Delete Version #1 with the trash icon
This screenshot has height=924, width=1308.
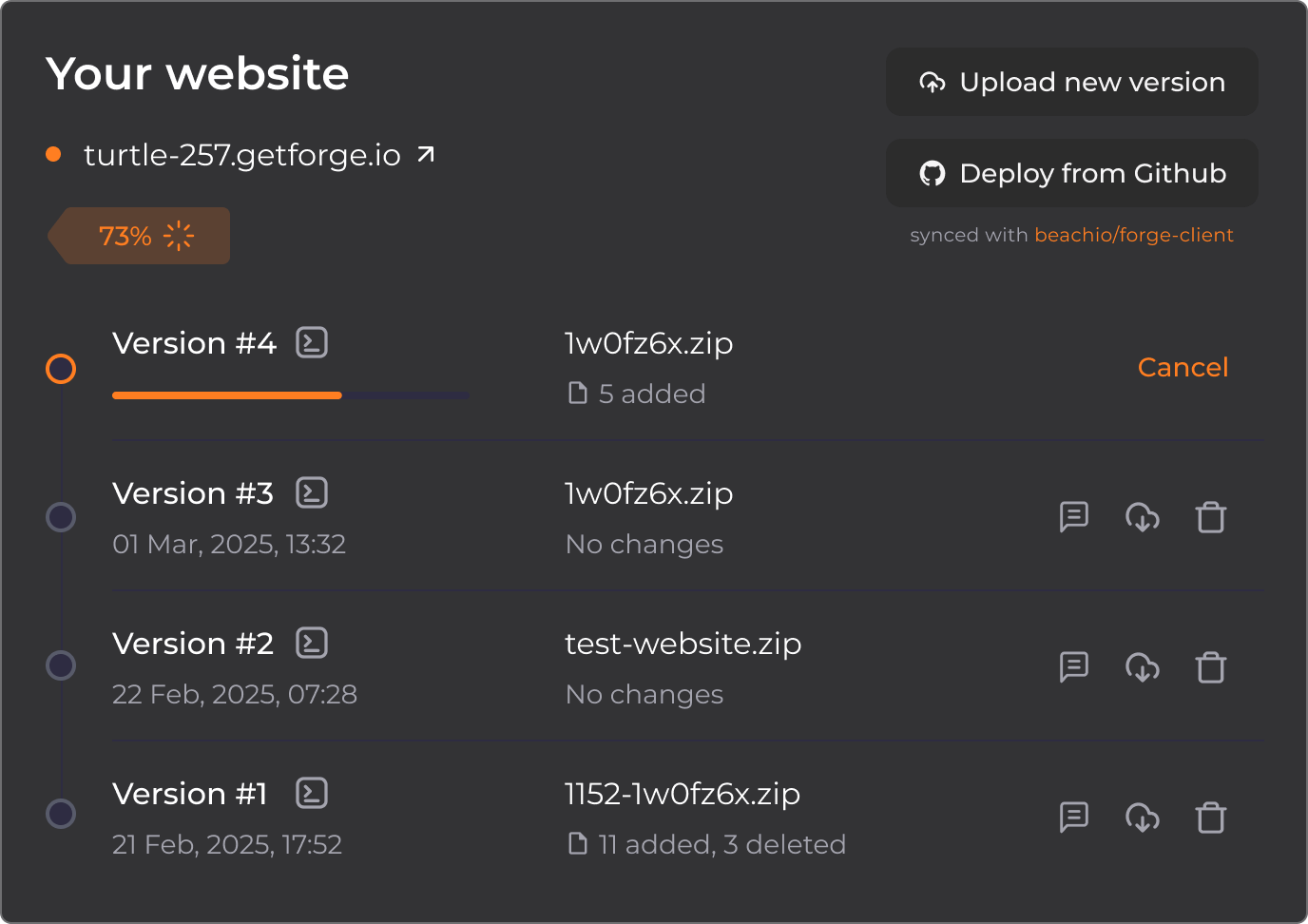(x=1211, y=818)
